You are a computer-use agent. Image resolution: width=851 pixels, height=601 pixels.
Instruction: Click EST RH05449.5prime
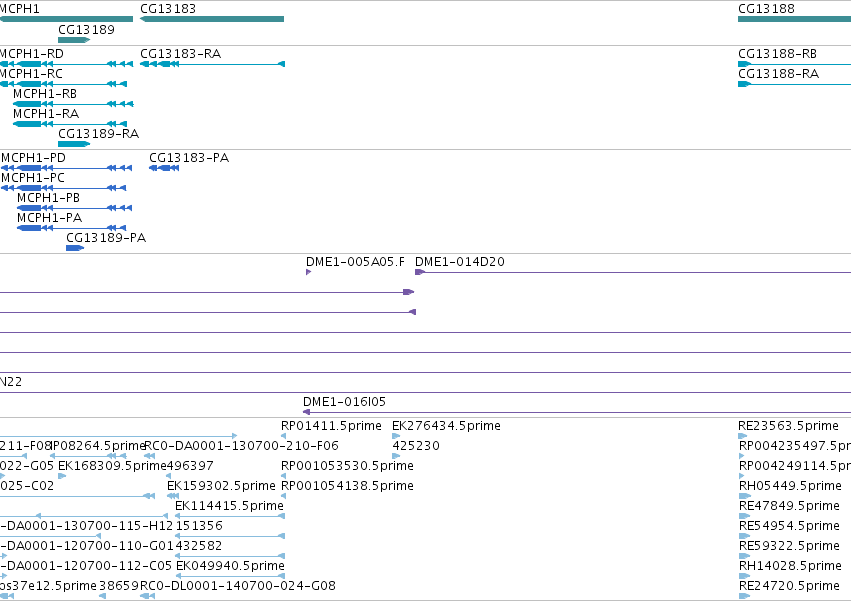coord(790,486)
